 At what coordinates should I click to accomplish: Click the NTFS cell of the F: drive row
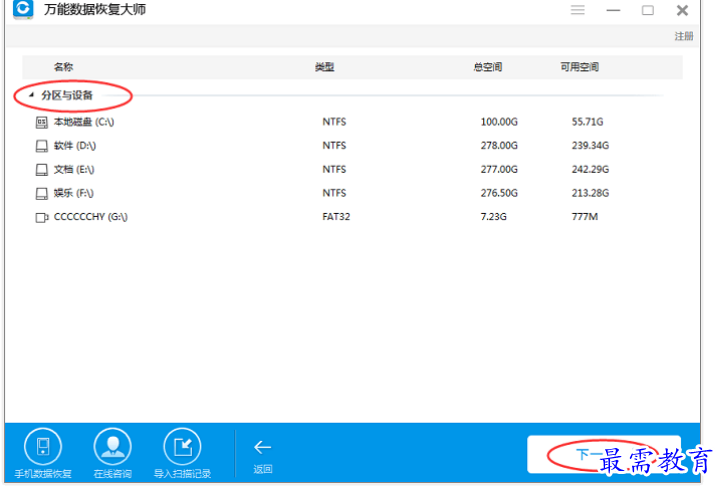click(x=334, y=193)
